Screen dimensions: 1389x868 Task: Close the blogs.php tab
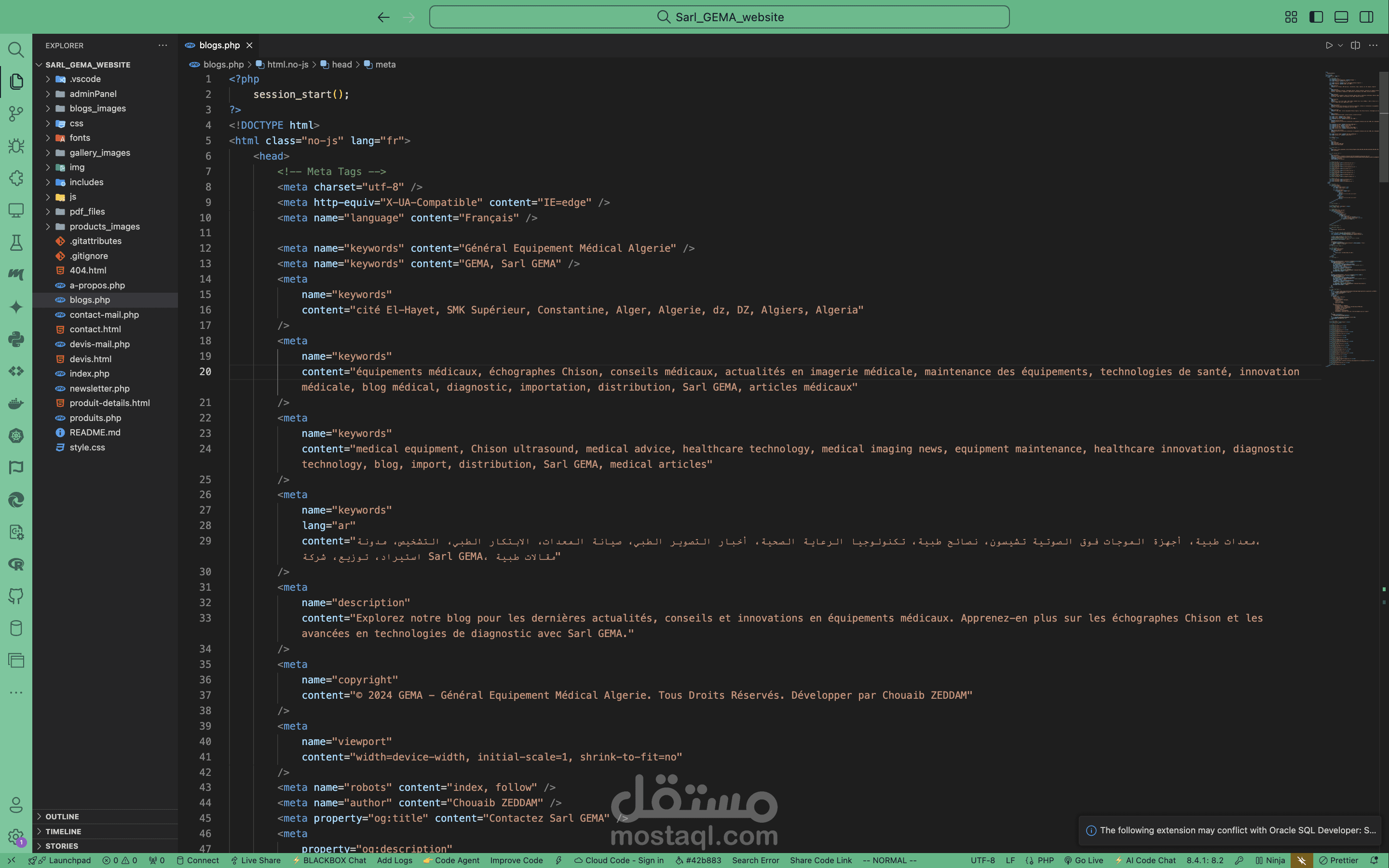[x=249, y=45]
